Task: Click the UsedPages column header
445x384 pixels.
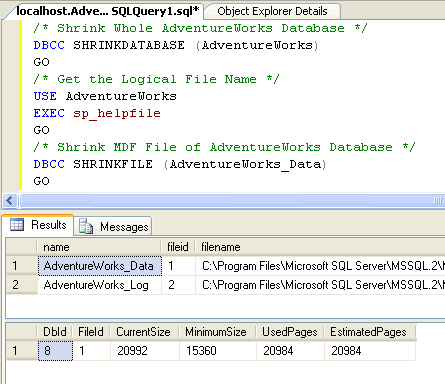Action: [x=289, y=332]
